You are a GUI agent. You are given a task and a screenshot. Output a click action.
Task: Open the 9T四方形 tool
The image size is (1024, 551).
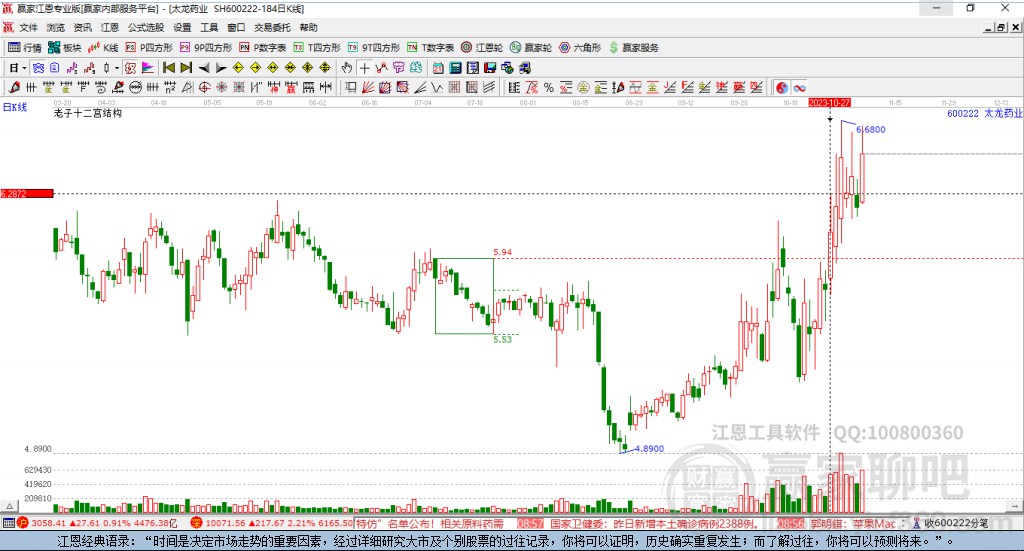click(x=374, y=48)
